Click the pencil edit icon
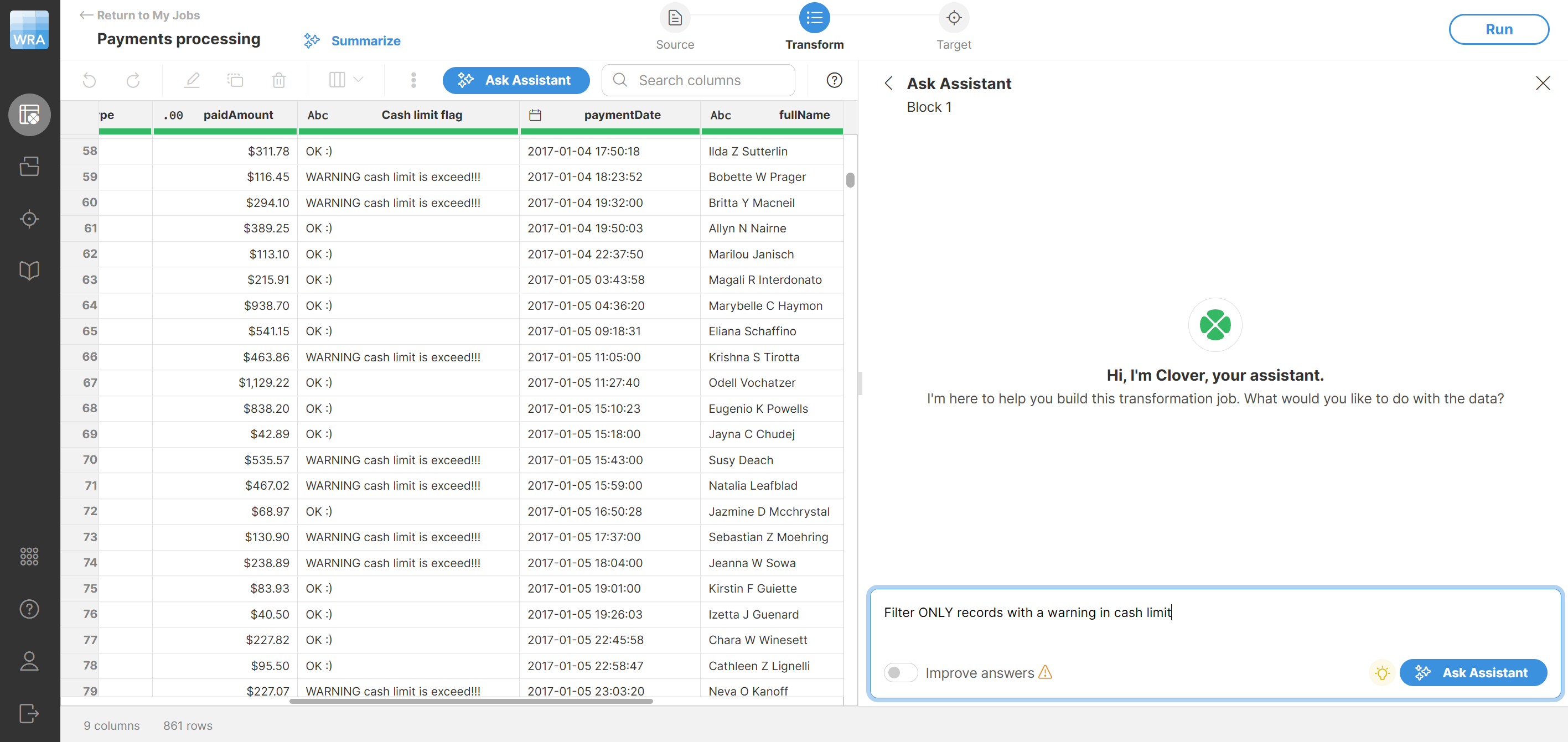 (193, 80)
